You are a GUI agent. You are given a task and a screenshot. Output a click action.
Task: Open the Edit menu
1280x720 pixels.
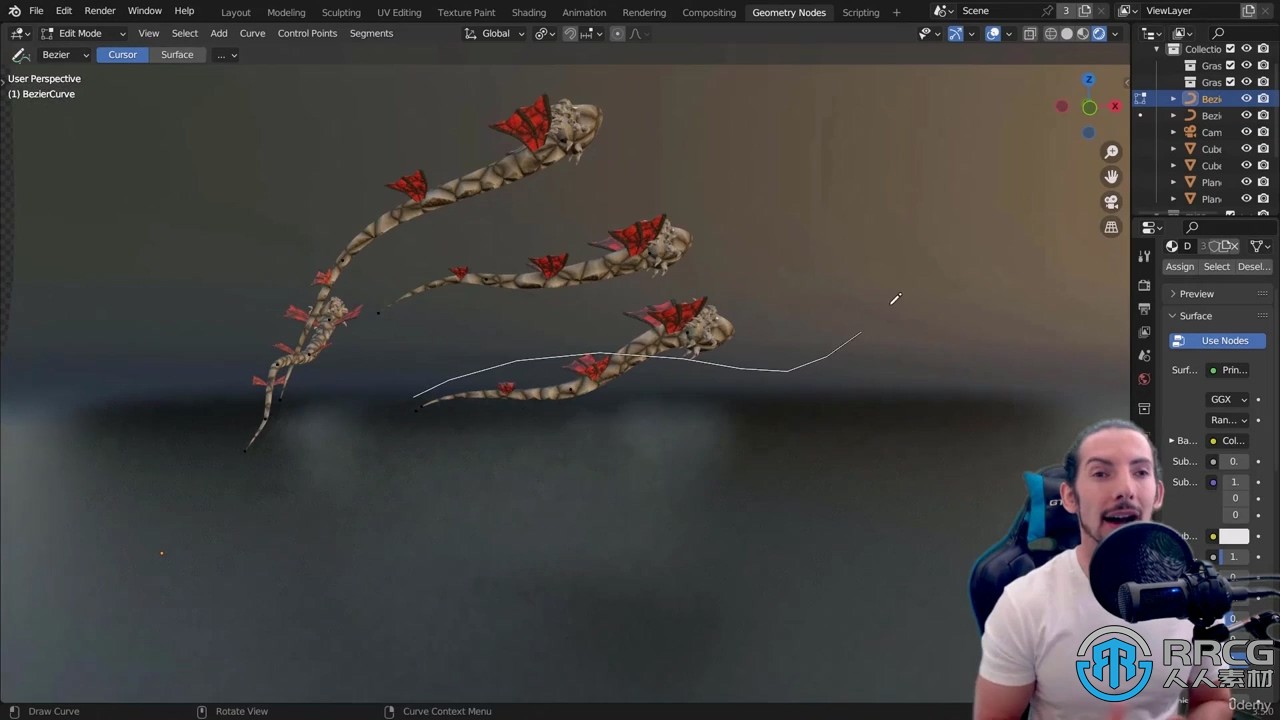pos(64,11)
